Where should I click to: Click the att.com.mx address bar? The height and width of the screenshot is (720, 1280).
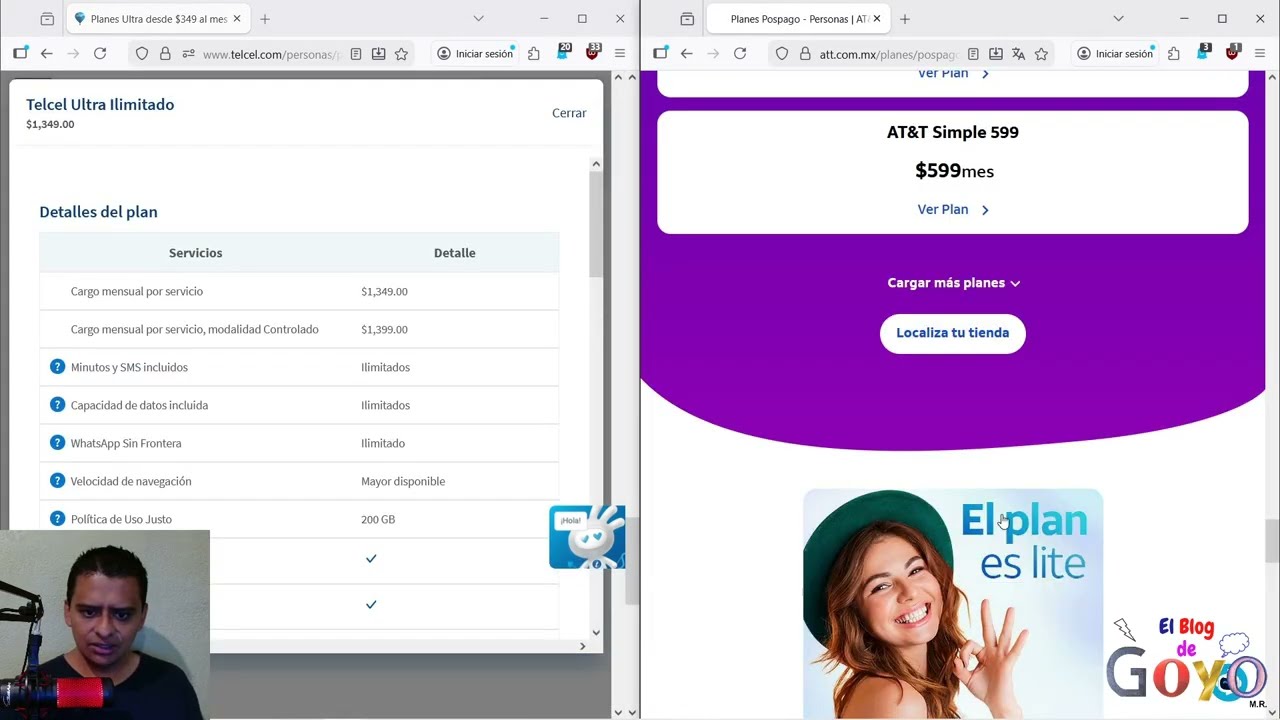(x=888, y=54)
